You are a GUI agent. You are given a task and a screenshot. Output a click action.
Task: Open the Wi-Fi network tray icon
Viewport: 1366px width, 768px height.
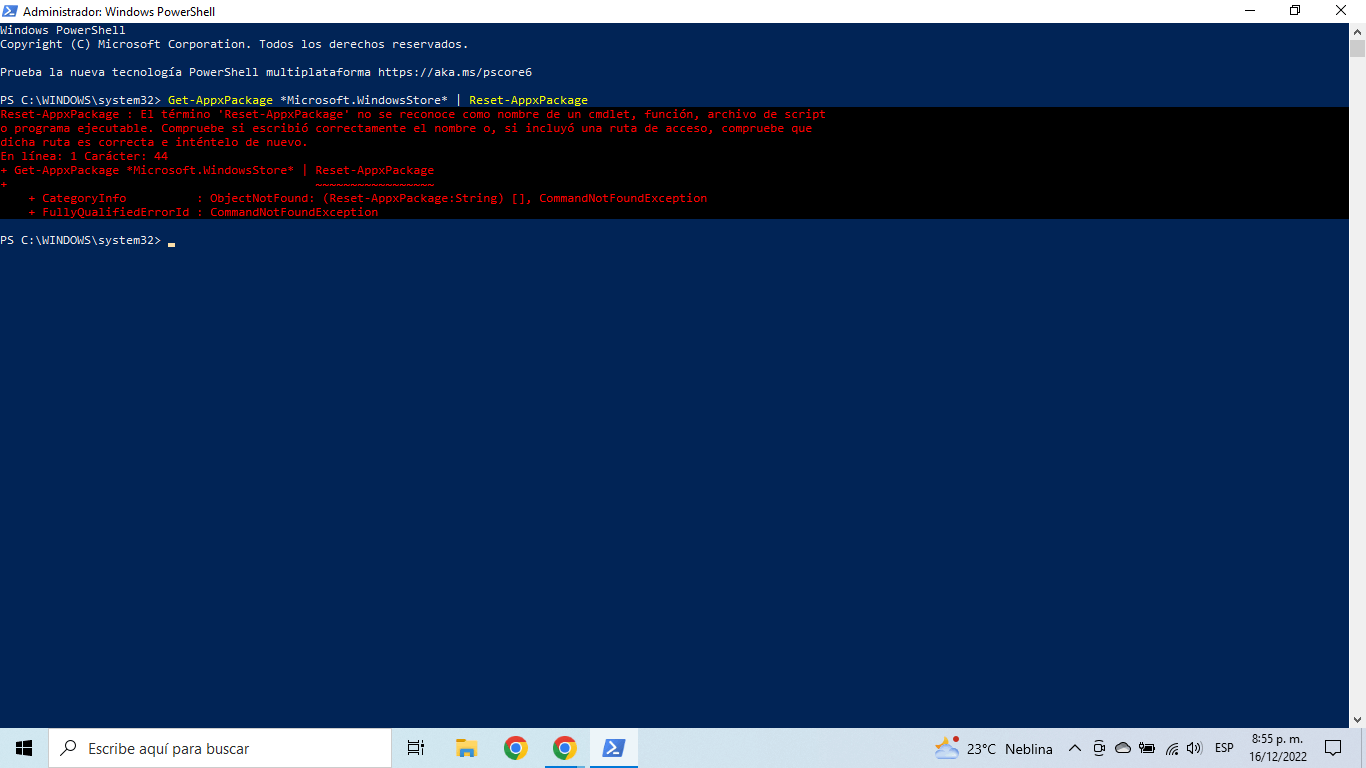pos(1171,748)
